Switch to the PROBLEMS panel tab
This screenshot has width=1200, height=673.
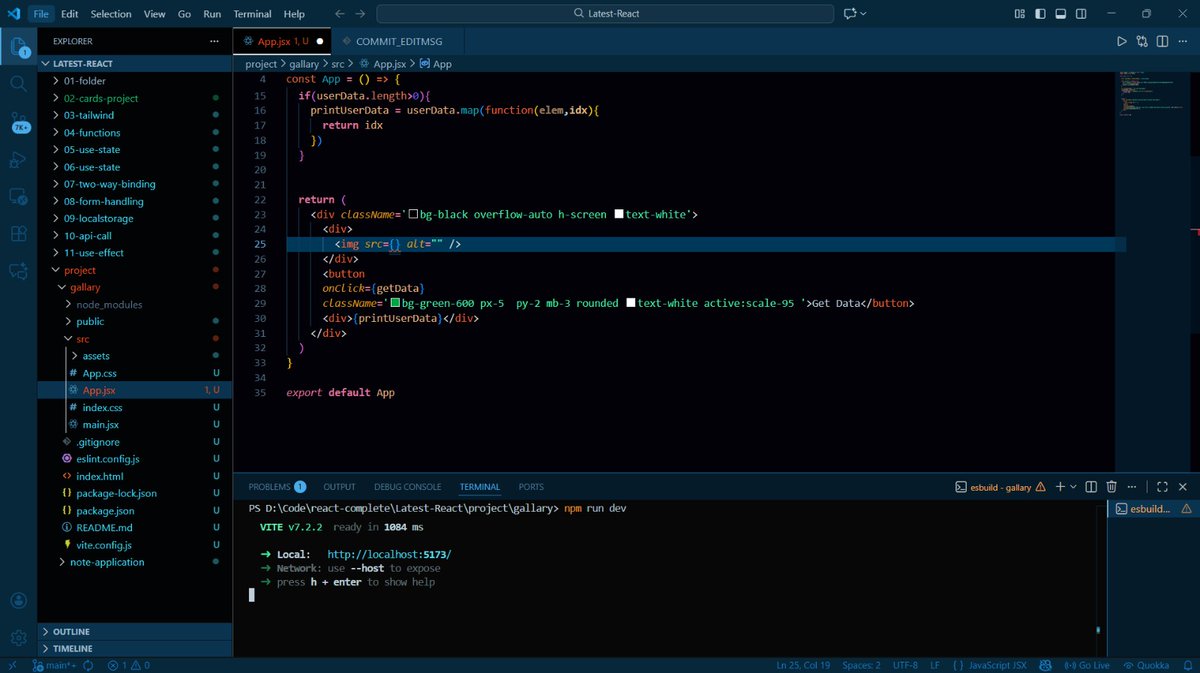(277, 487)
